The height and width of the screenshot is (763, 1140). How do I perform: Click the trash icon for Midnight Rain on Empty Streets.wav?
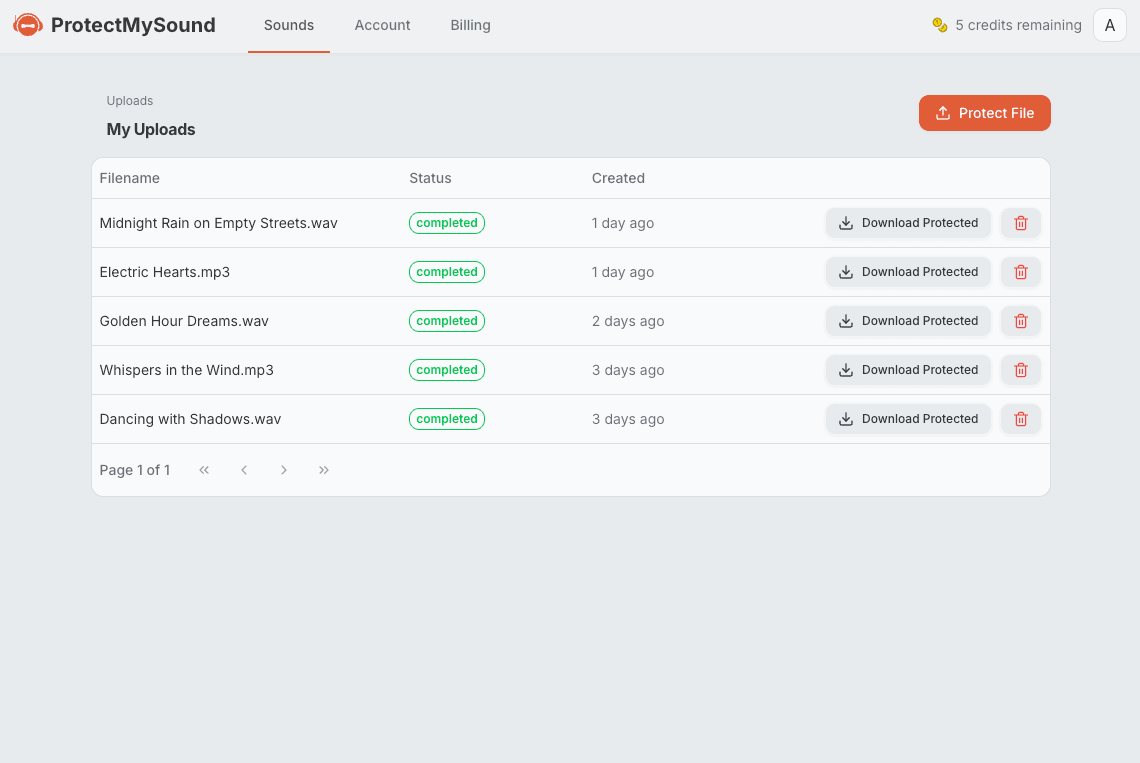click(1020, 222)
